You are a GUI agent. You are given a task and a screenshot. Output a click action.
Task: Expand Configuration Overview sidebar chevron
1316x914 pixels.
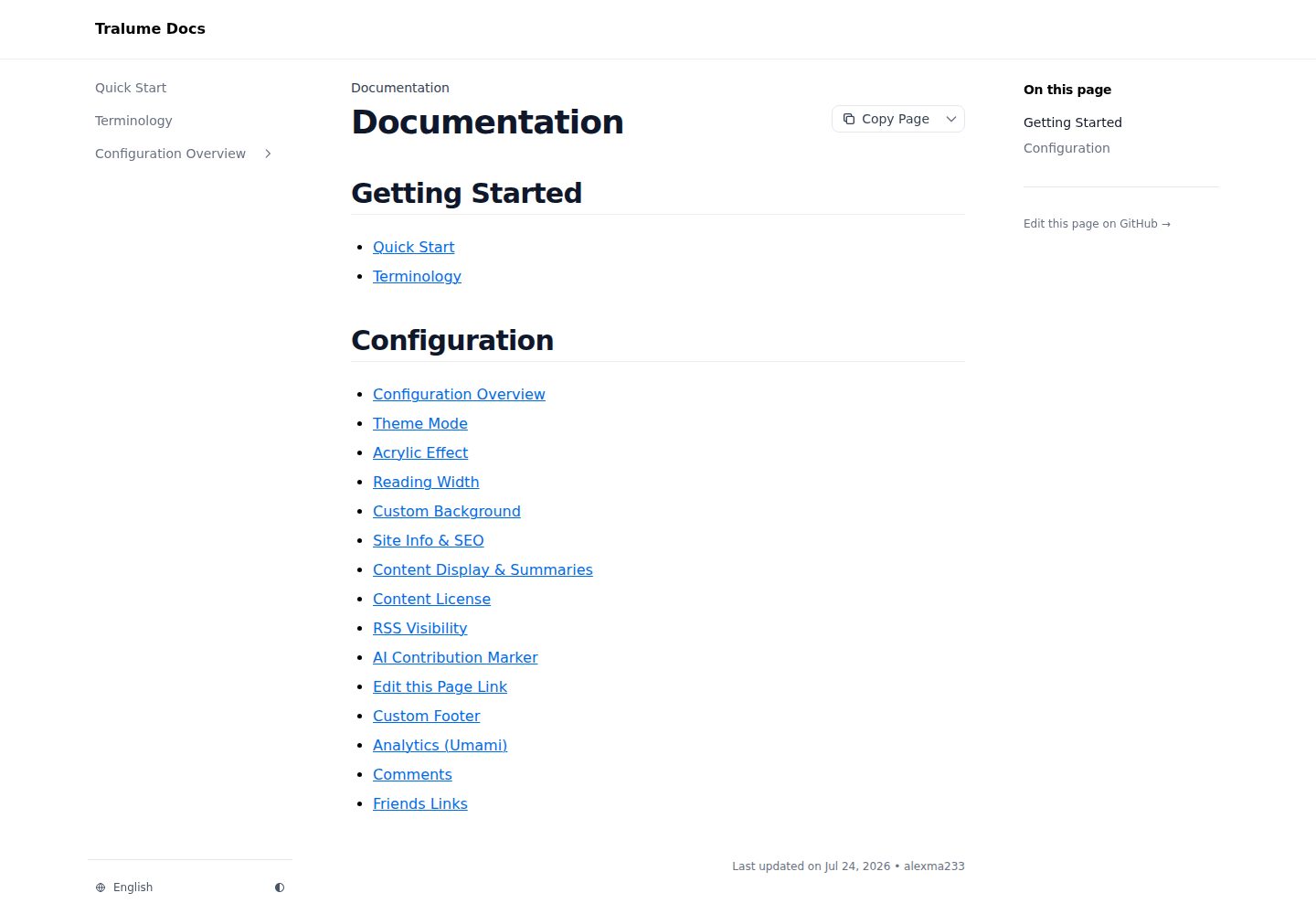click(268, 154)
